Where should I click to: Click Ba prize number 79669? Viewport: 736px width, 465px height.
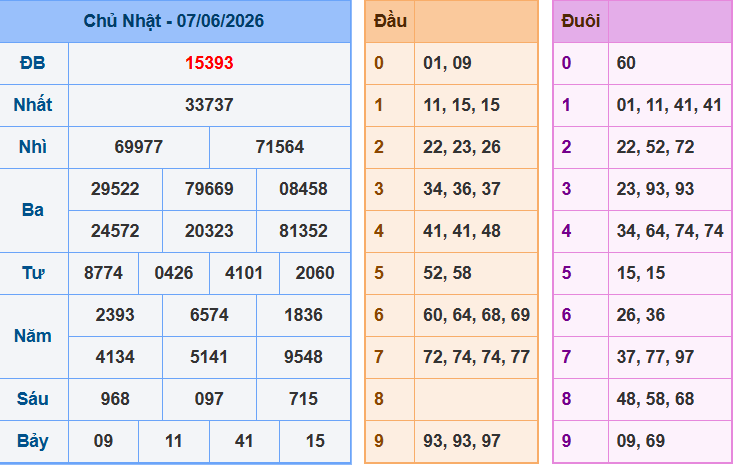(x=209, y=189)
